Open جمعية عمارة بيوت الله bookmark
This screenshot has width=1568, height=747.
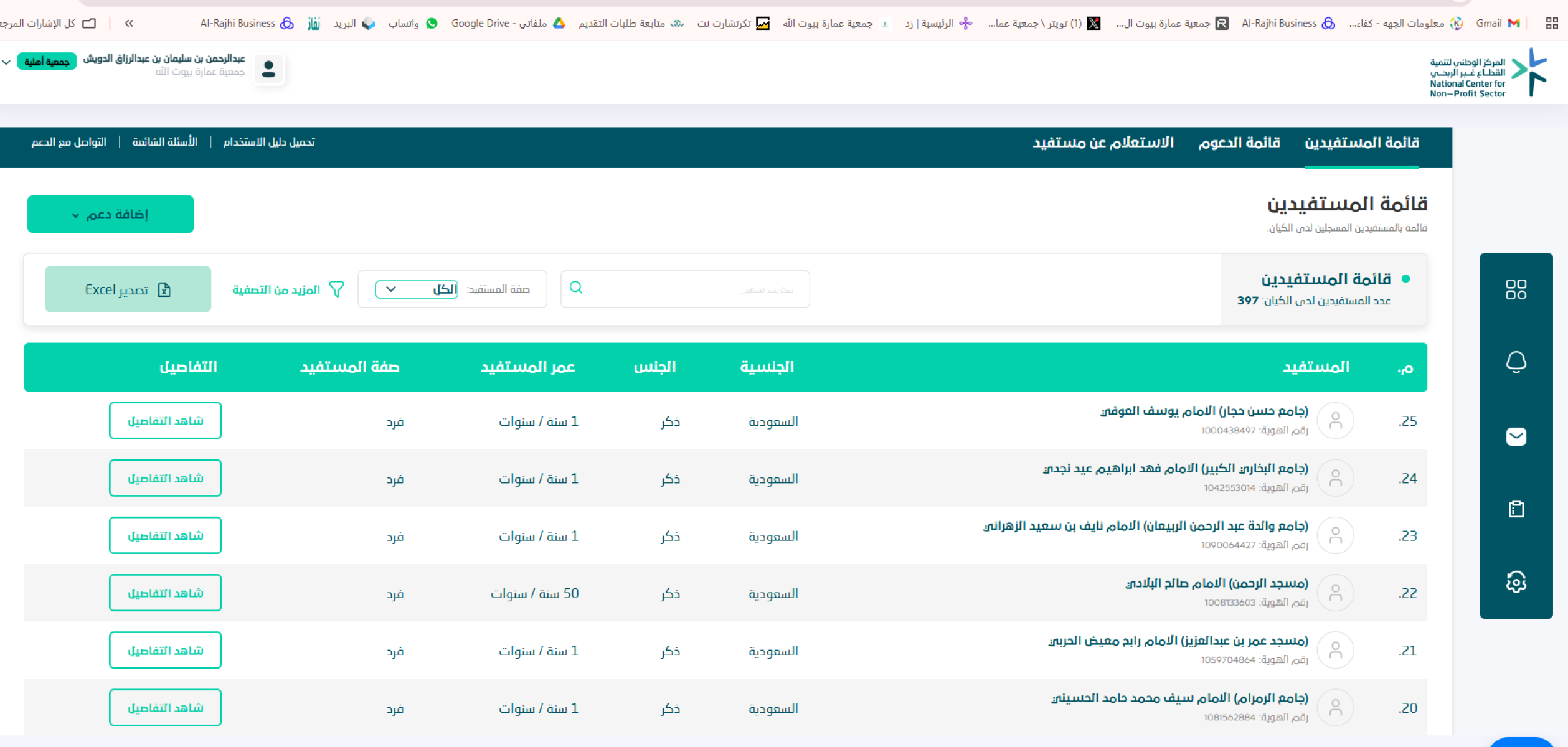click(x=836, y=23)
